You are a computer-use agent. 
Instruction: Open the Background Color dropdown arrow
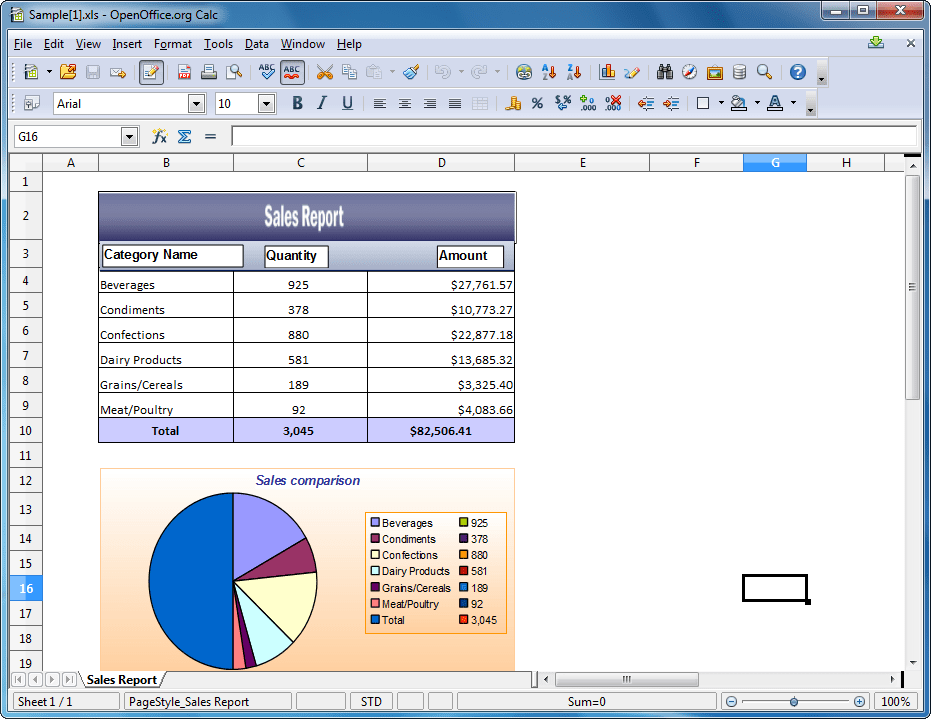(758, 103)
